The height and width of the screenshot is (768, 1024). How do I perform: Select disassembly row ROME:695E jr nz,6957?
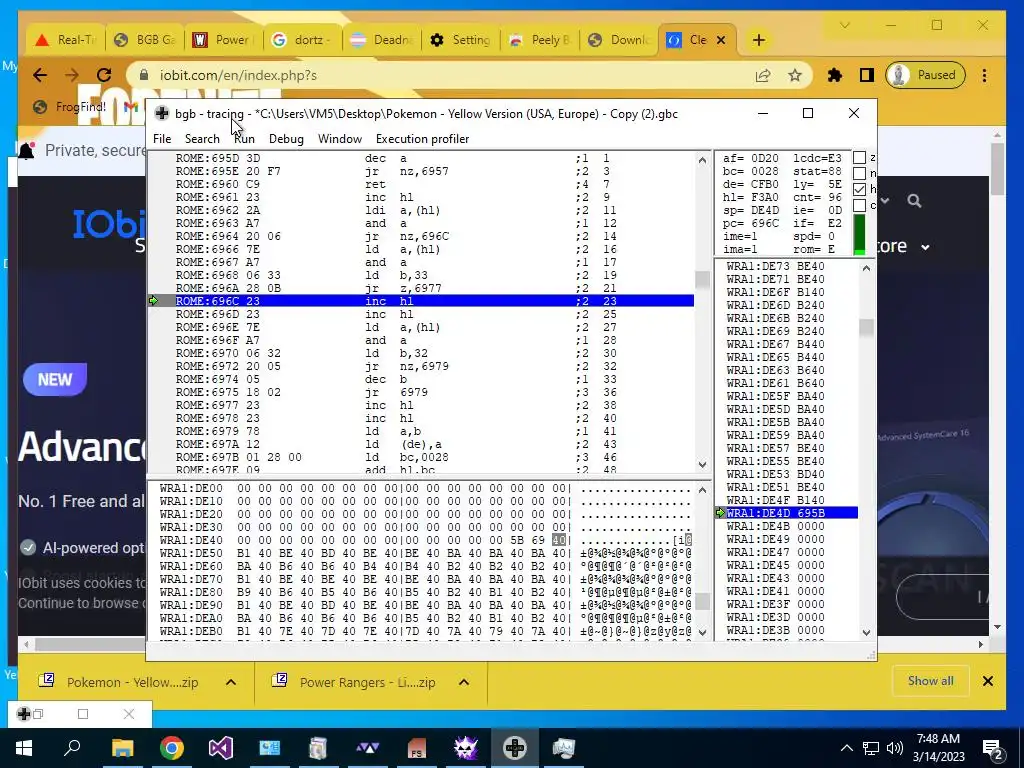tap(434, 171)
